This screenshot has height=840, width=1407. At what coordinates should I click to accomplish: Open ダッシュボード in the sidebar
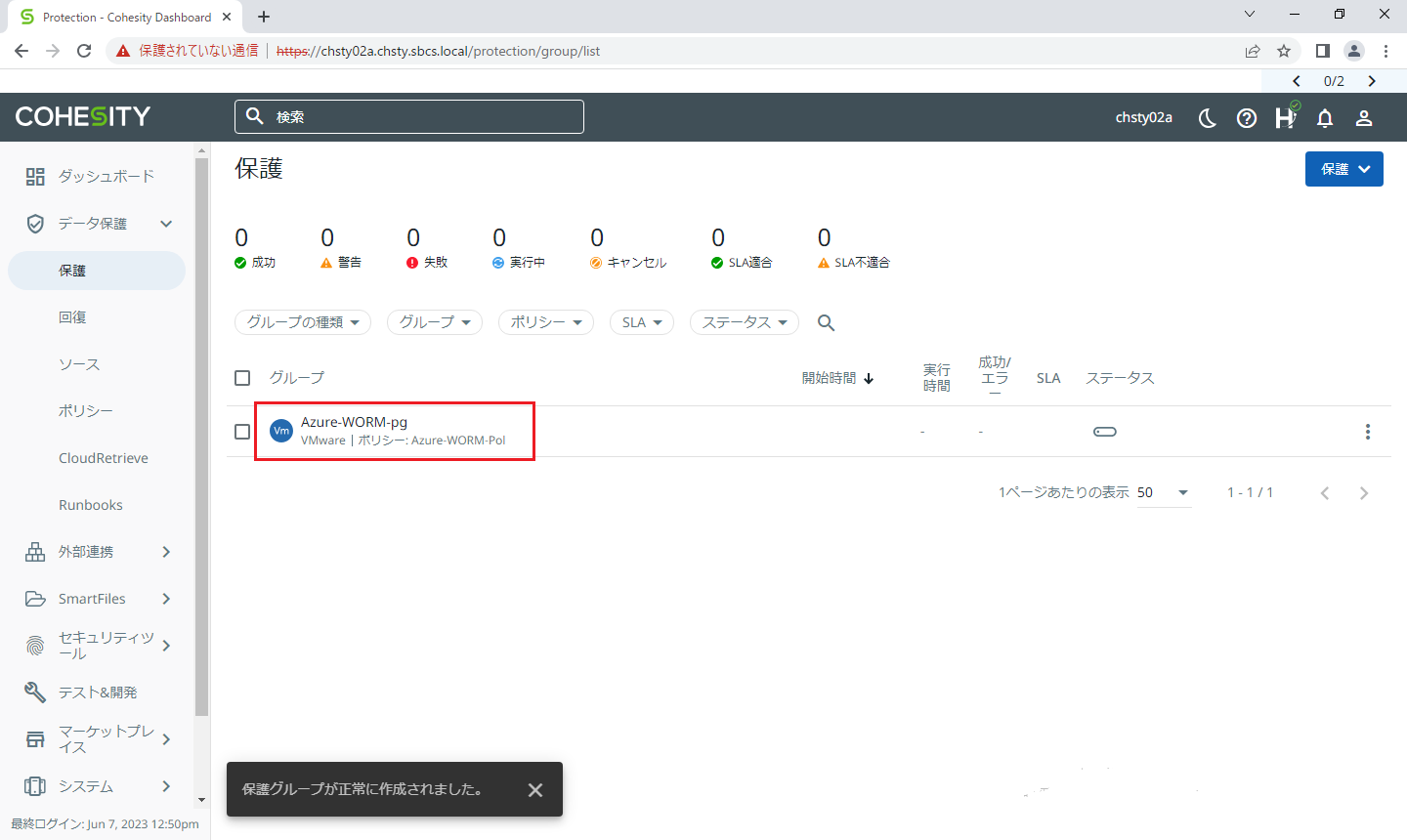tap(106, 177)
